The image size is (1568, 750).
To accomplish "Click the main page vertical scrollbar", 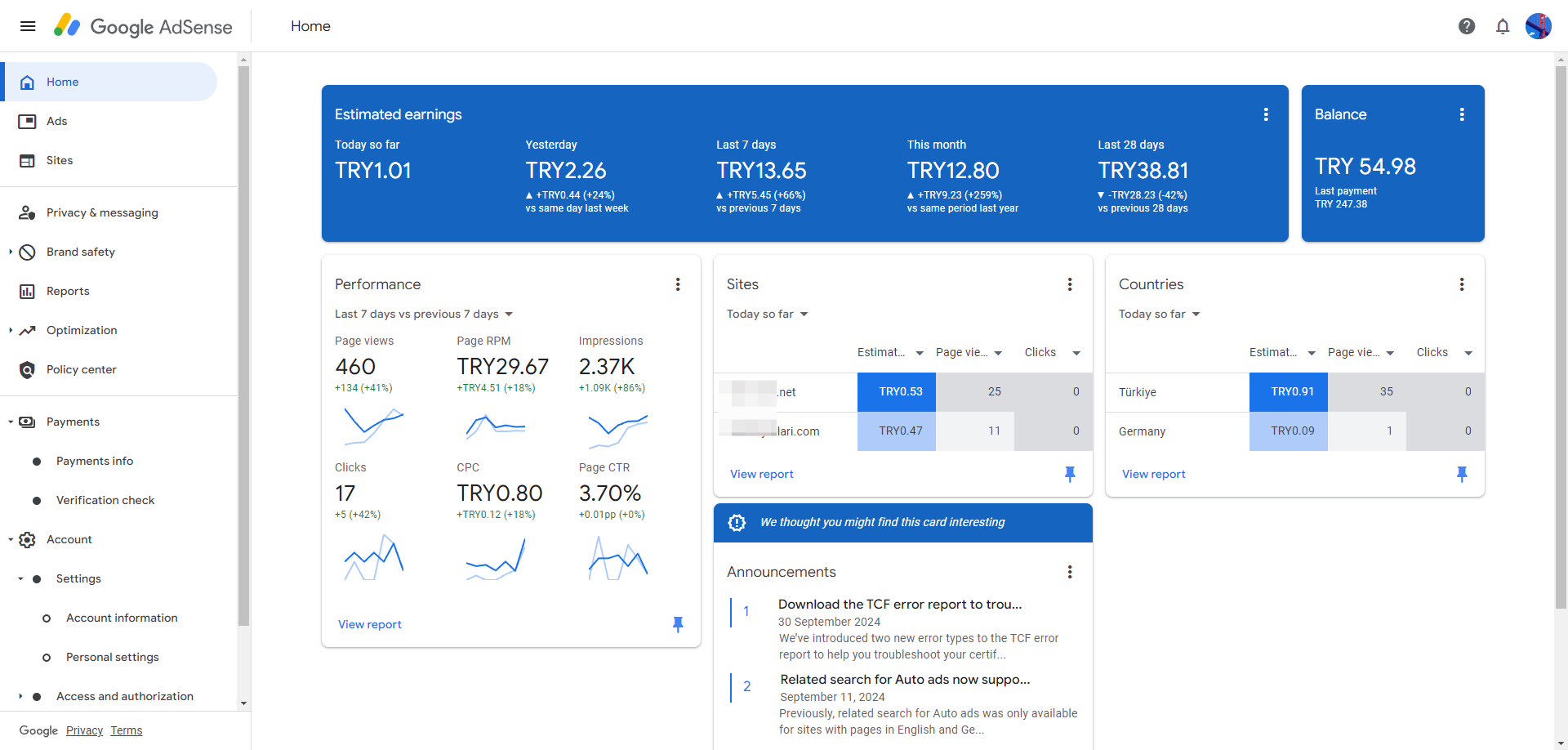I will [1561, 338].
